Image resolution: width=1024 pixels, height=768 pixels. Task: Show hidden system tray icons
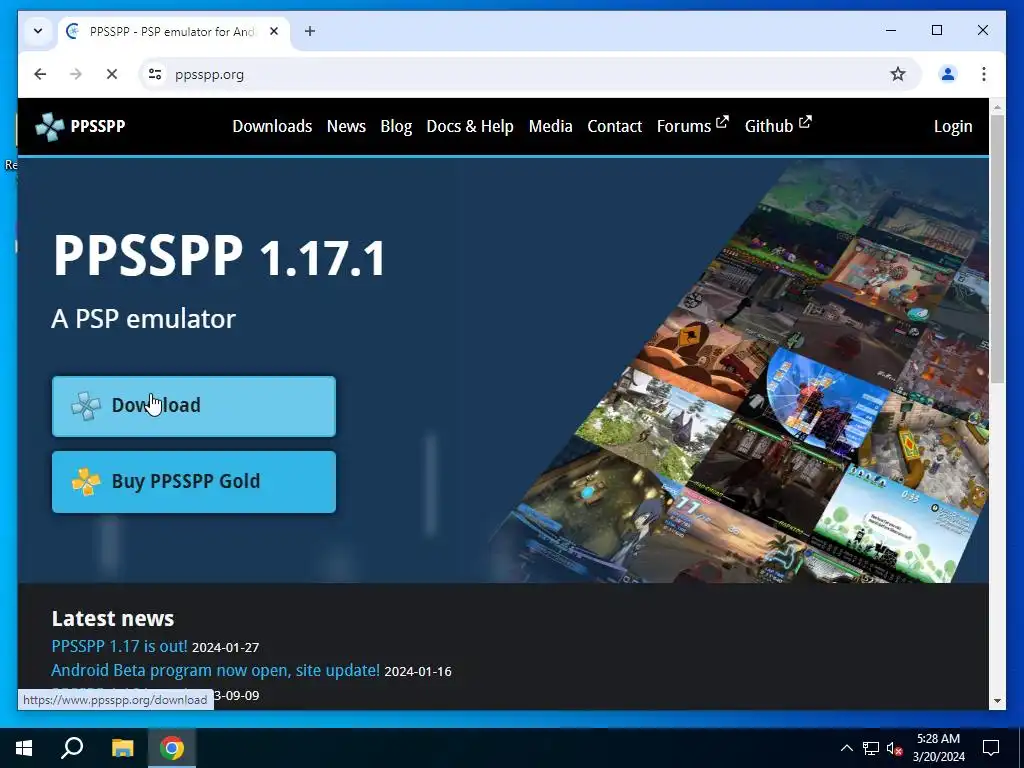(x=846, y=748)
